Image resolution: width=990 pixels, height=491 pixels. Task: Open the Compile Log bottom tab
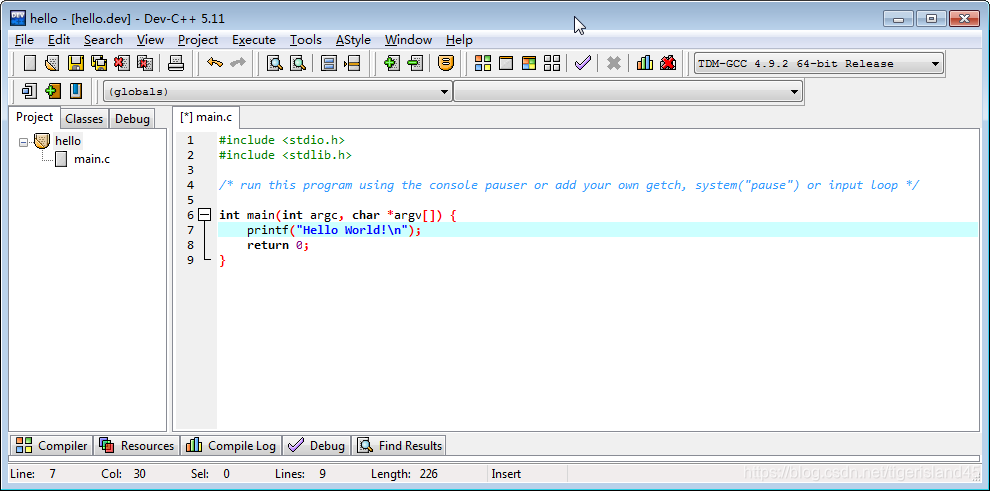pos(231,446)
